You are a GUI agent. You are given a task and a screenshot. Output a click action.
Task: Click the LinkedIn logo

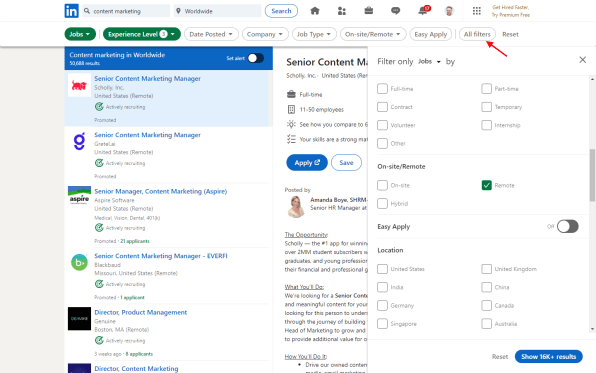pos(71,11)
